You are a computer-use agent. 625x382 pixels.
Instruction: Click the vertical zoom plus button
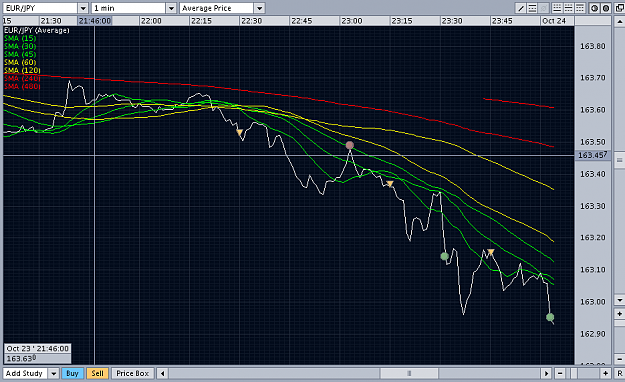(620, 314)
